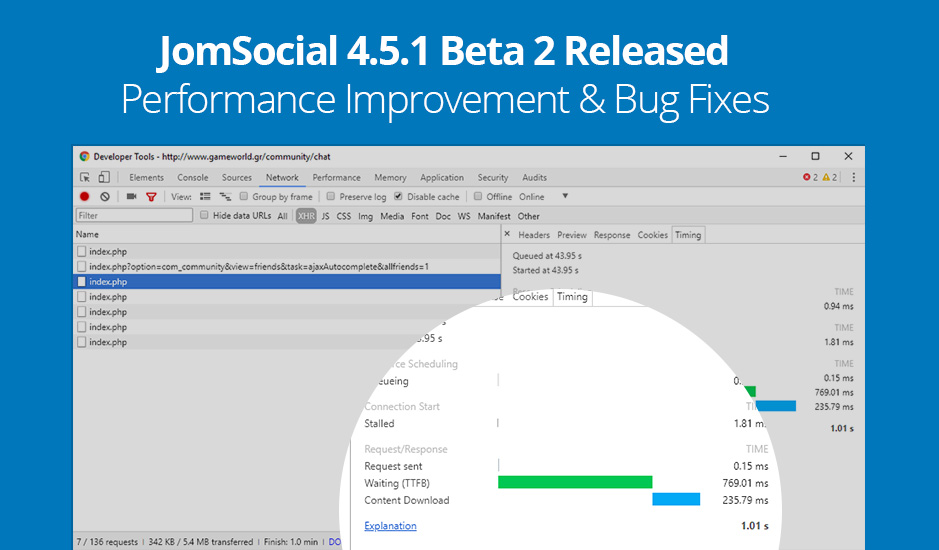Image resolution: width=939 pixels, height=550 pixels.
Task: Enable the Offline checkbox
Action: (478, 196)
